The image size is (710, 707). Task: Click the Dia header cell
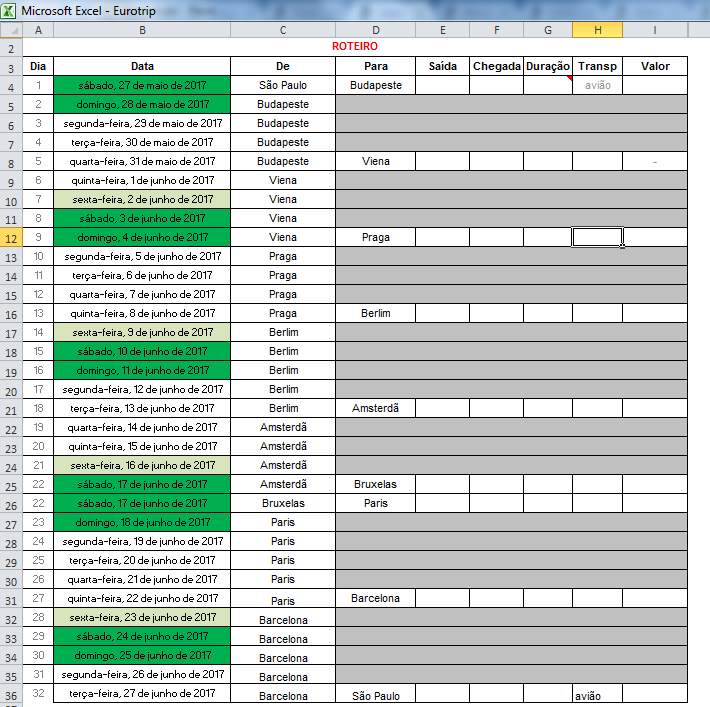38,66
